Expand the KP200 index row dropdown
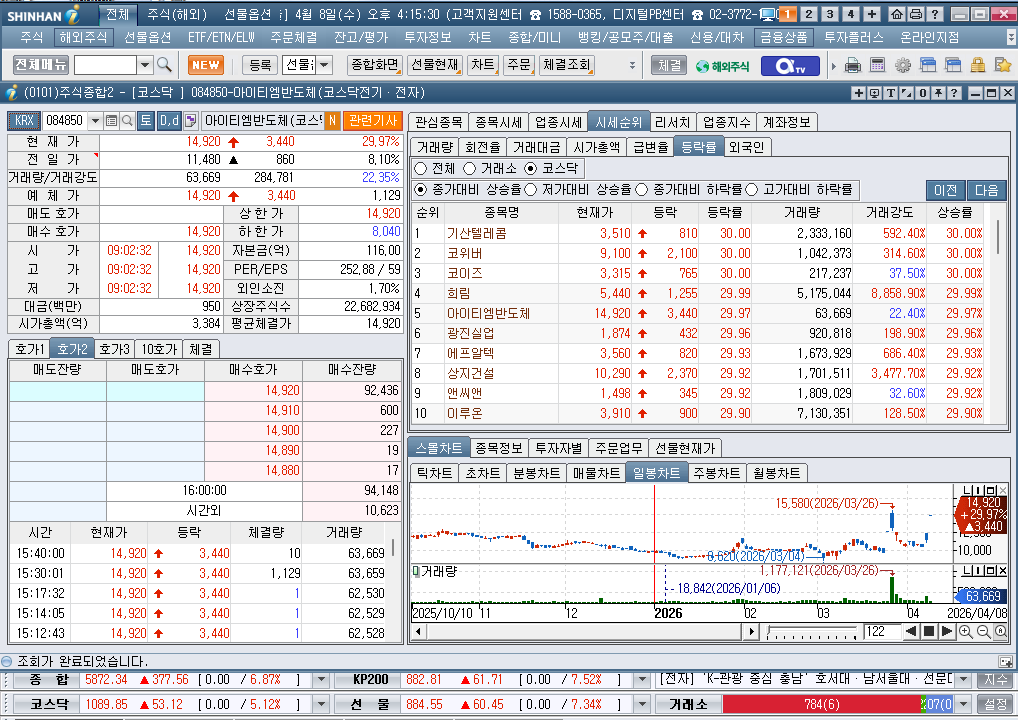 coord(641,680)
